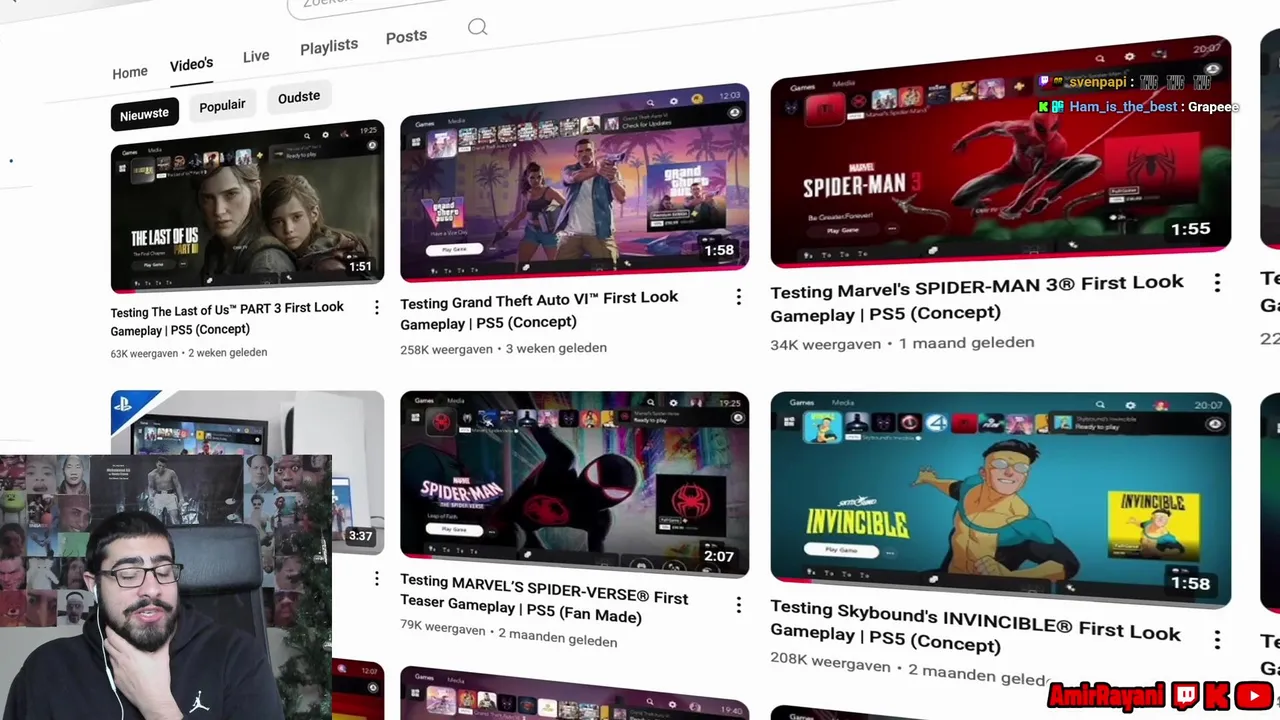The image size is (1280, 720).
Task: Open Testing MARVEL'S SPIDER-VERSE title link
Action: pyautogui.click(x=544, y=598)
